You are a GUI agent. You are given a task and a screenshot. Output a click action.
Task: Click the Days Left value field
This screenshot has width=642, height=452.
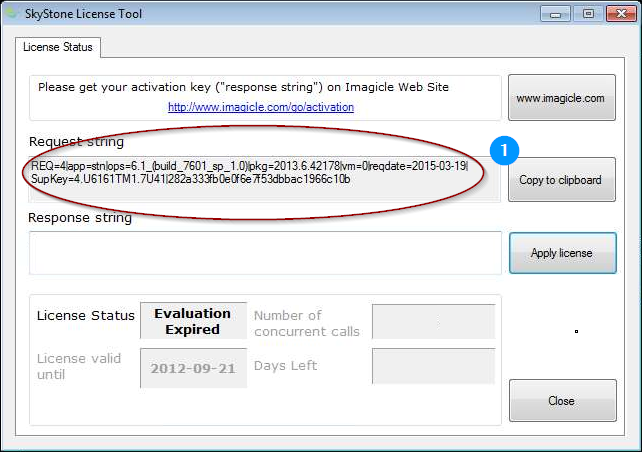click(434, 366)
